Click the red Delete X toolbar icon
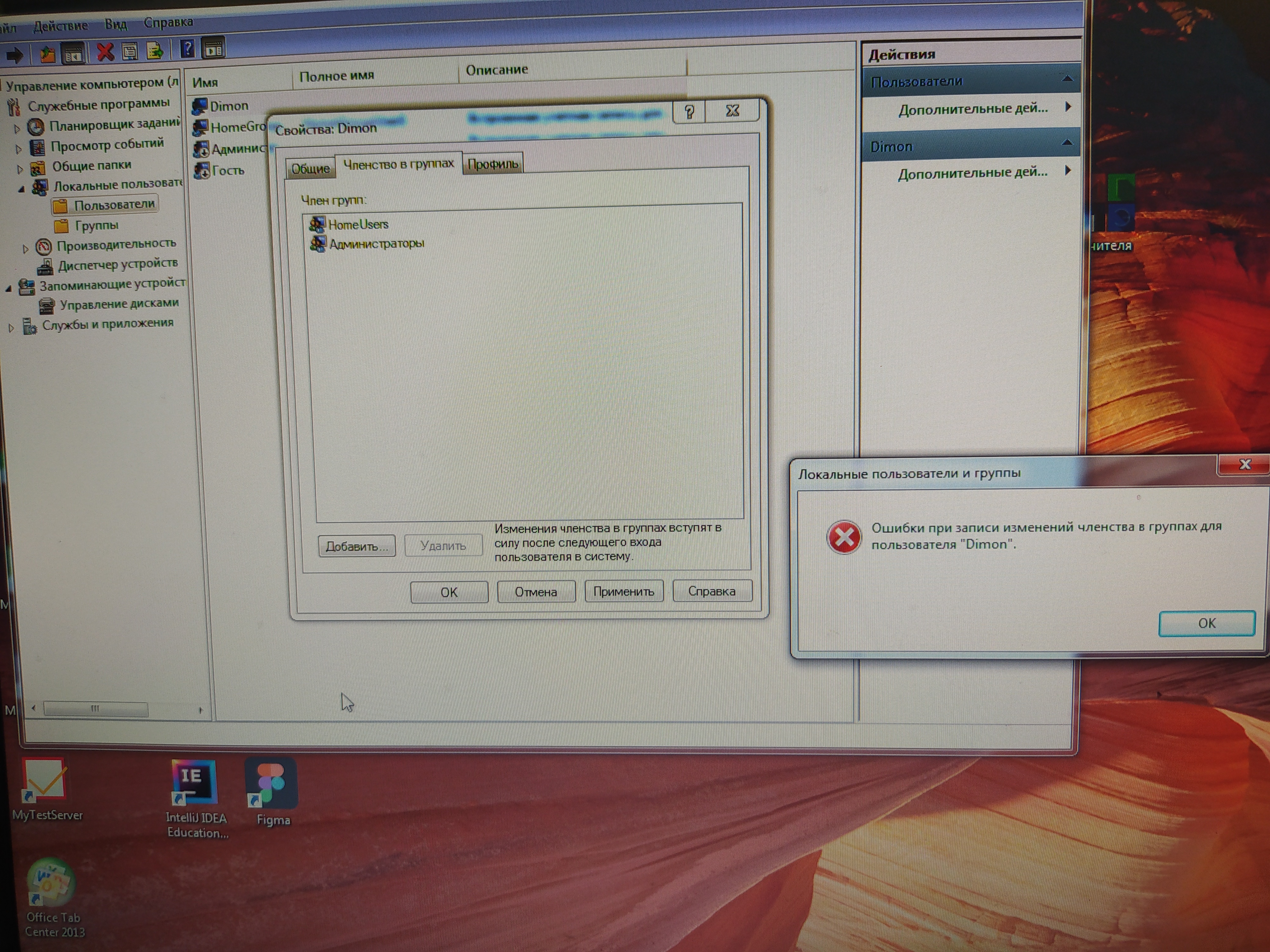This screenshot has width=1270, height=952. (105, 53)
